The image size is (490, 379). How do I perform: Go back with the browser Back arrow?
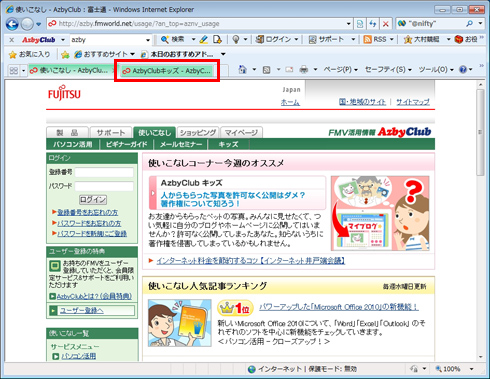click(x=12, y=24)
